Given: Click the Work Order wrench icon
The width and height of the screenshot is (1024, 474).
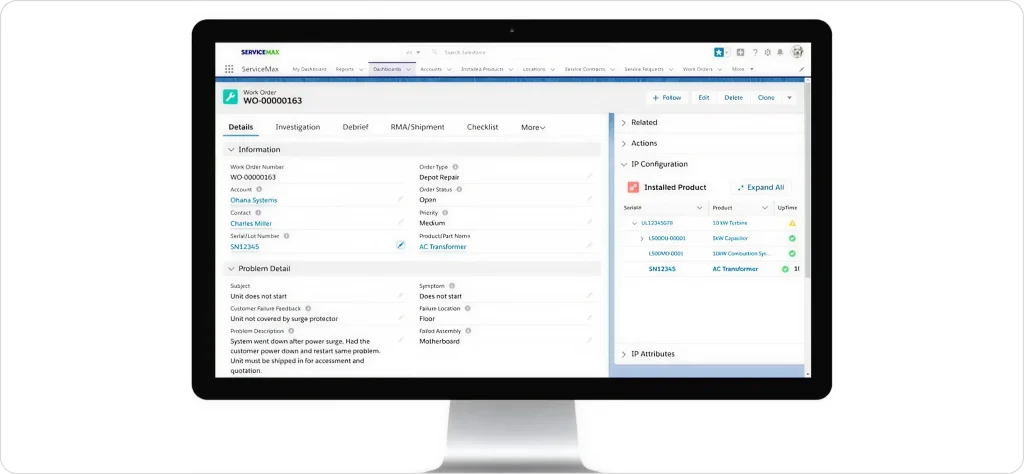Looking at the screenshot, I should [x=230, y=97].
